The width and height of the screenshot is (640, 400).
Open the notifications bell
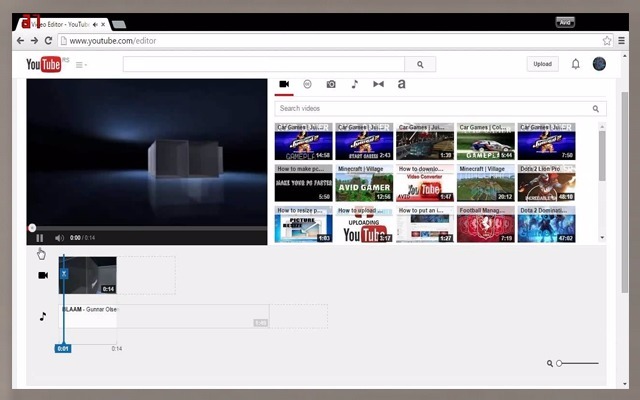575,64
